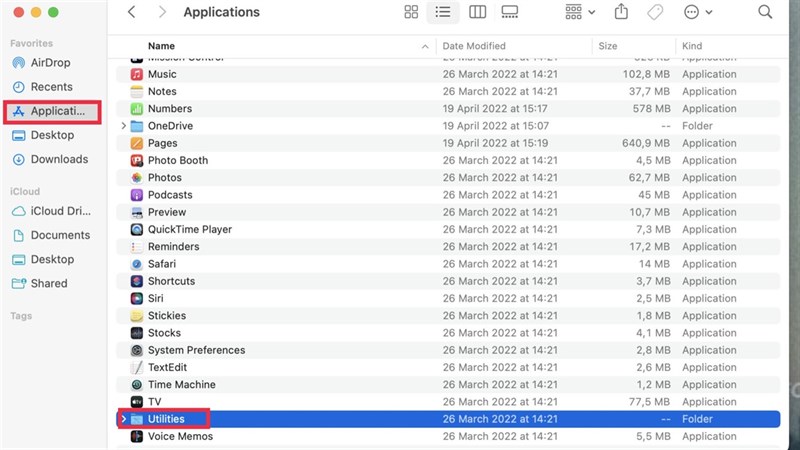Select the Preview app icon
This screenshot has width=800, height=450.
pyautogui.click(x=137, y=212)
